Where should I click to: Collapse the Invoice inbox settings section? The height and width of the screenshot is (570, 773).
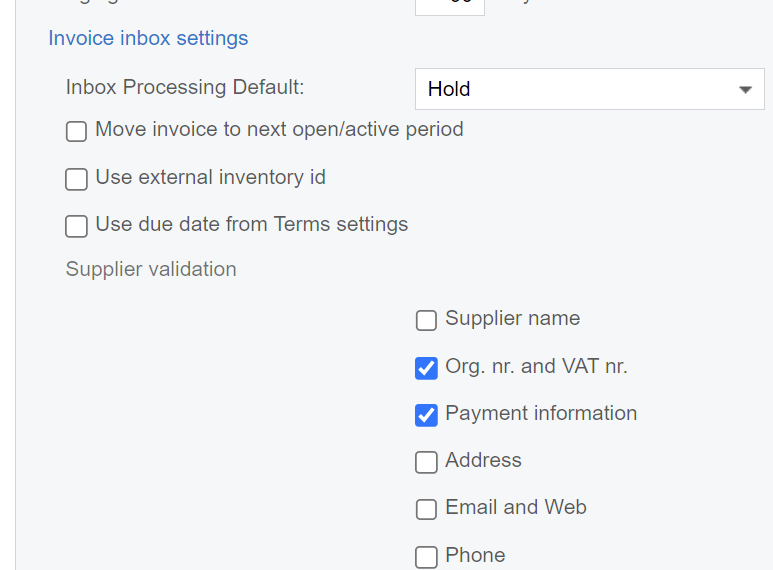[148, 39]
